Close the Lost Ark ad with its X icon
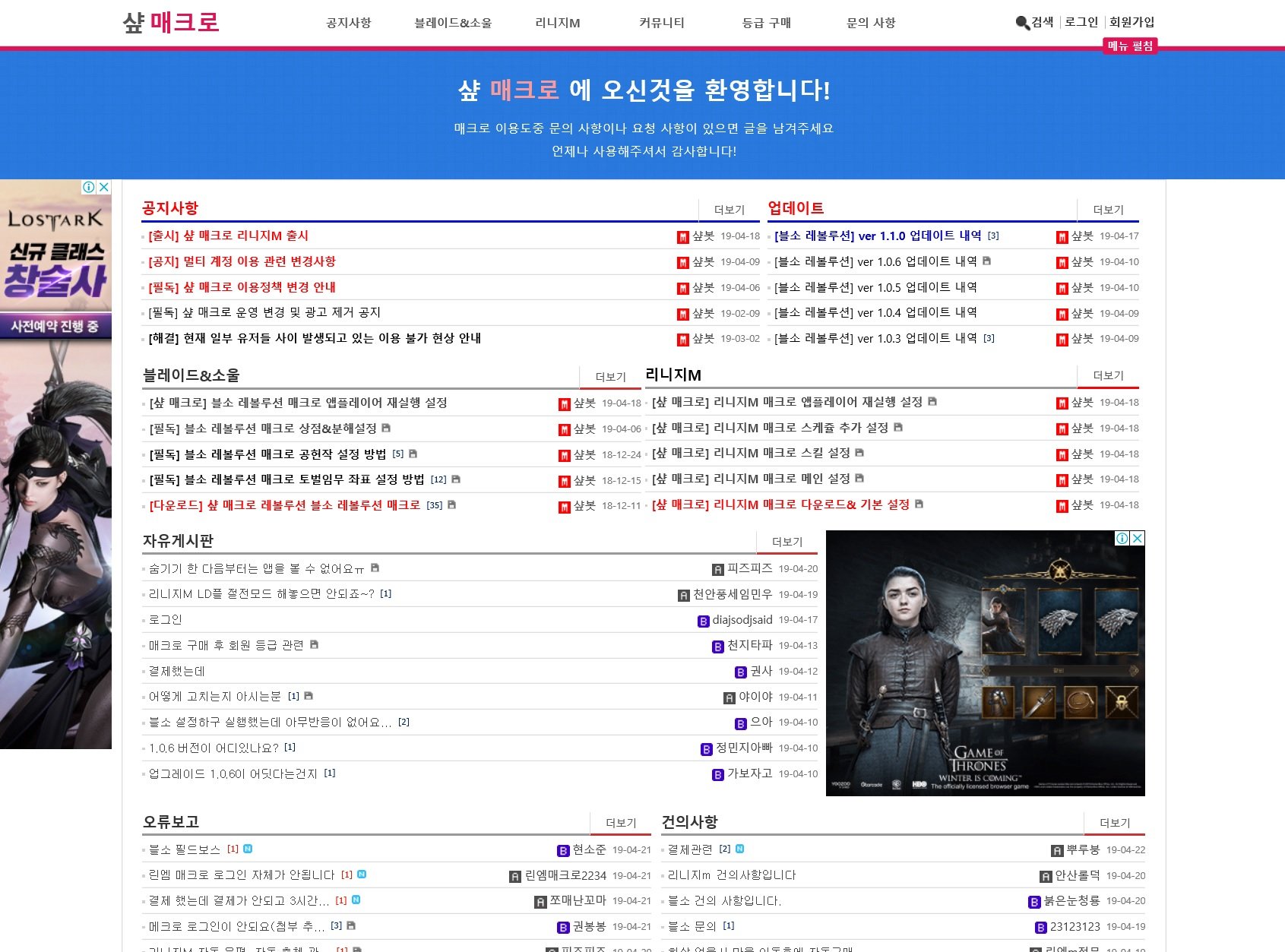Viewport: 1285px width, 952px height. pos(104,187)
